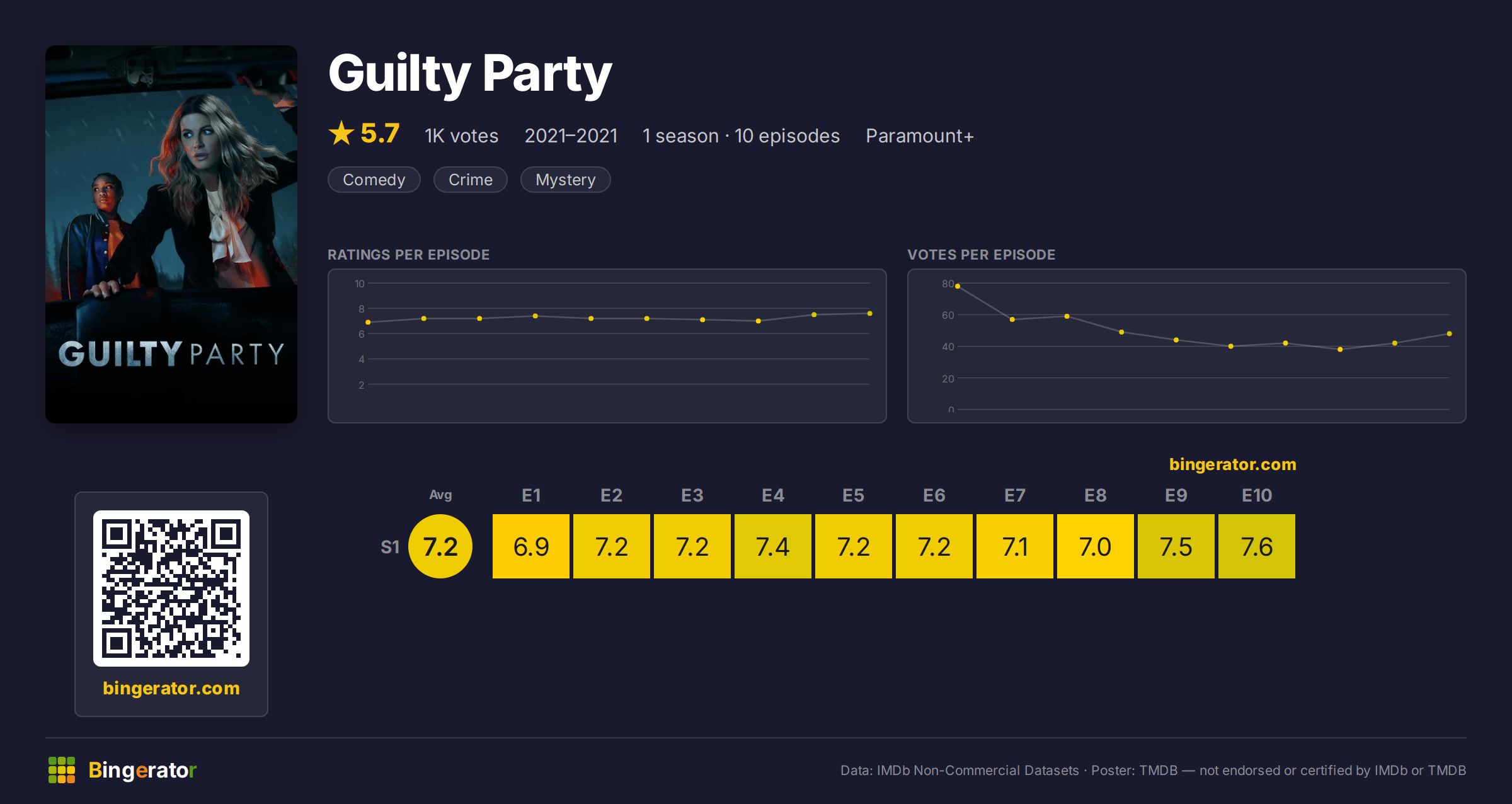The width and height of the screenshot is (1512, 804).
Task: Select the Crime genre tag
Action: click(x=471, y=180)
